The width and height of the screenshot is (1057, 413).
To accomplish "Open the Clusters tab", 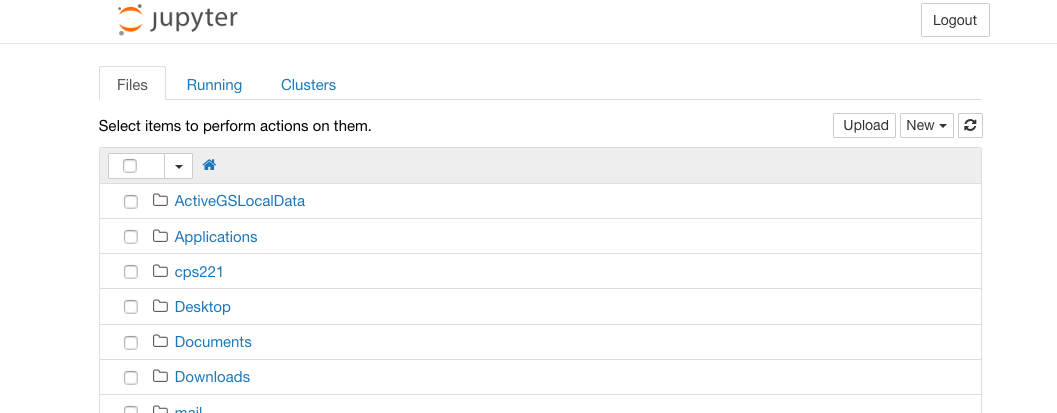I will pyautogui.click(x=308, y=85).
